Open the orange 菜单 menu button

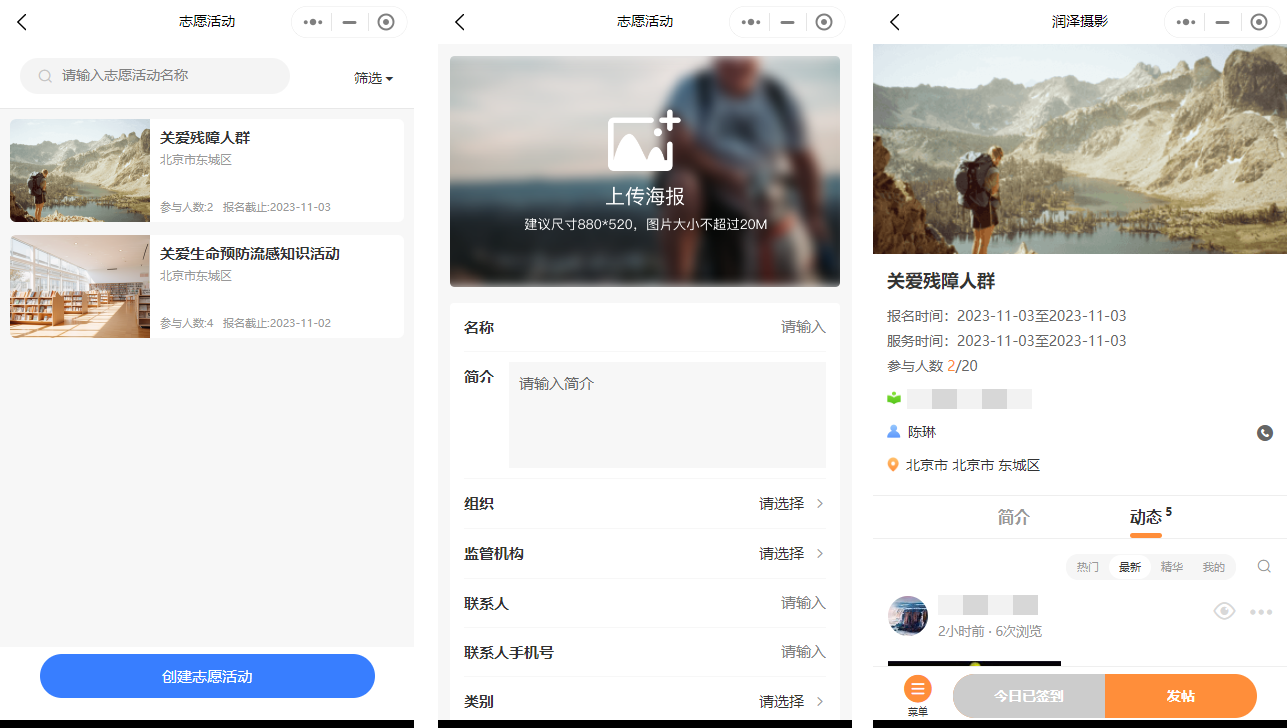click(x=918, y=695)
